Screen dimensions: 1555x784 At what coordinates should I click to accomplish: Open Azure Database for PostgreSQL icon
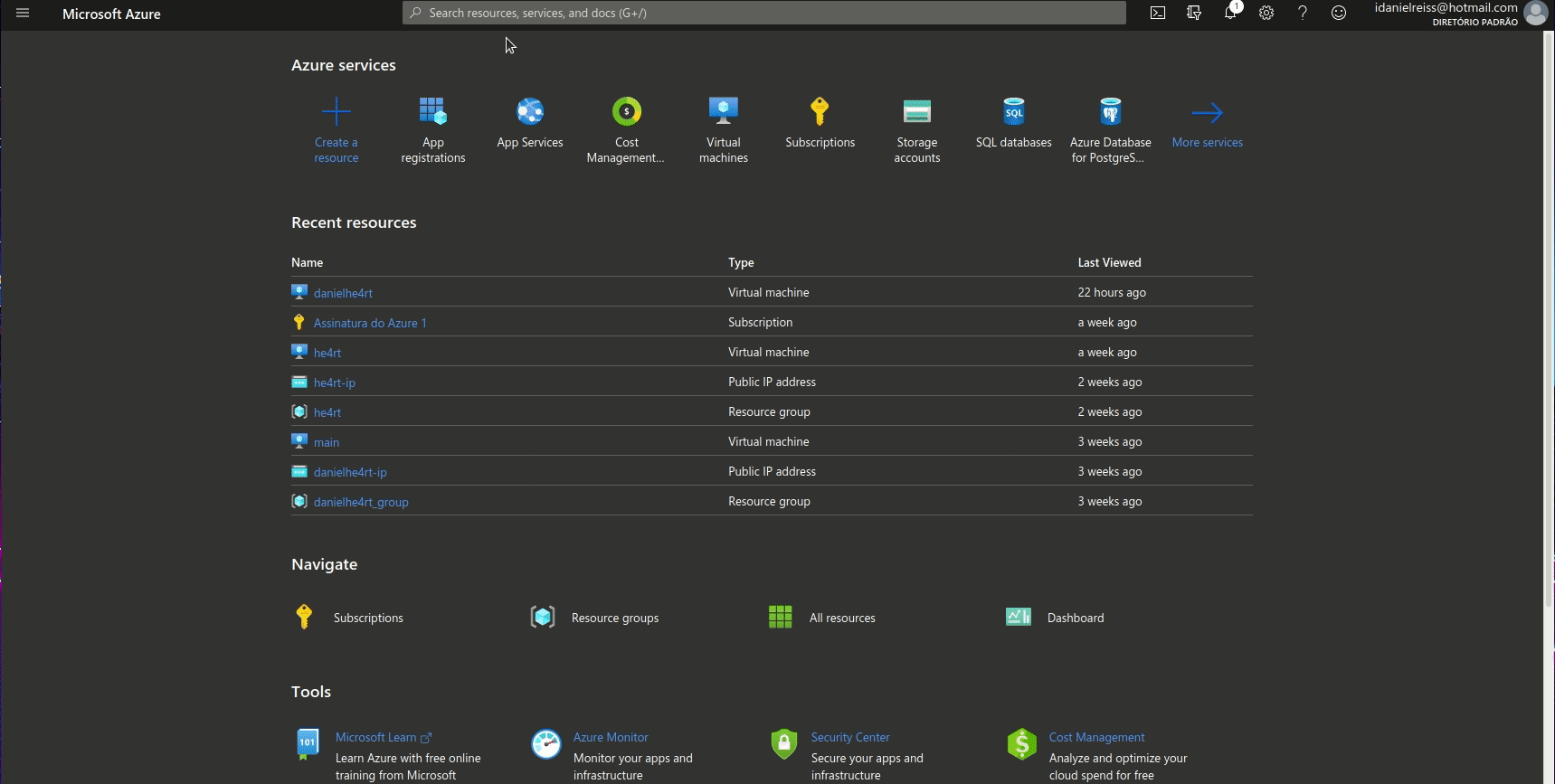[x=1111, y=111]
